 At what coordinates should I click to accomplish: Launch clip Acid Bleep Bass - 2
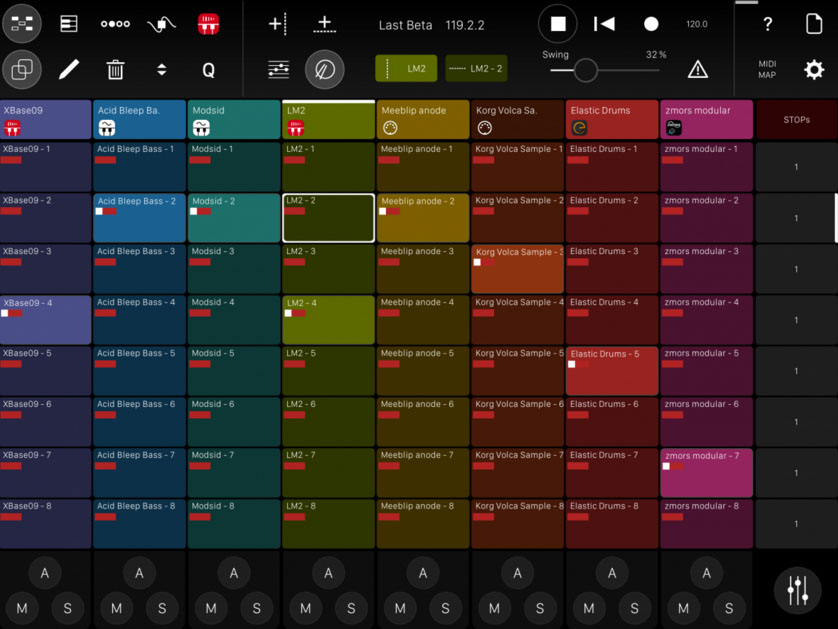pyautogui.click(x=139, y=218)
